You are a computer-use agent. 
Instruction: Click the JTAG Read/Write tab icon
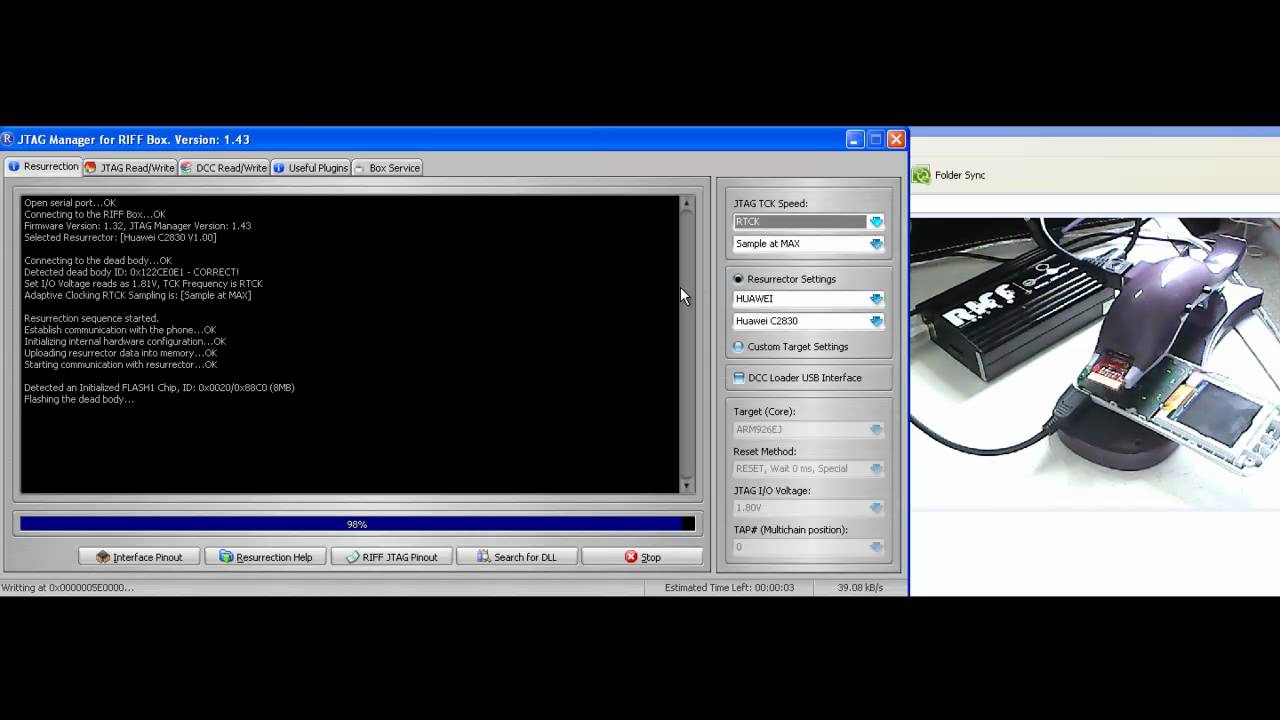click(x=91, y=168)
